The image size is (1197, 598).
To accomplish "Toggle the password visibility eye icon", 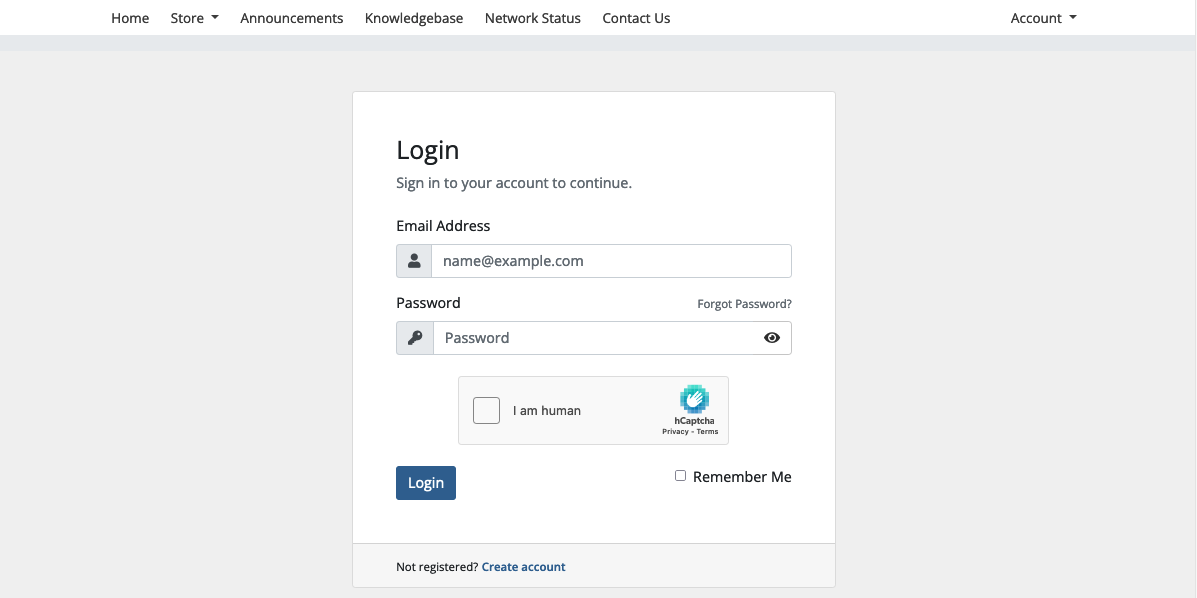I will tap(771, 337).
